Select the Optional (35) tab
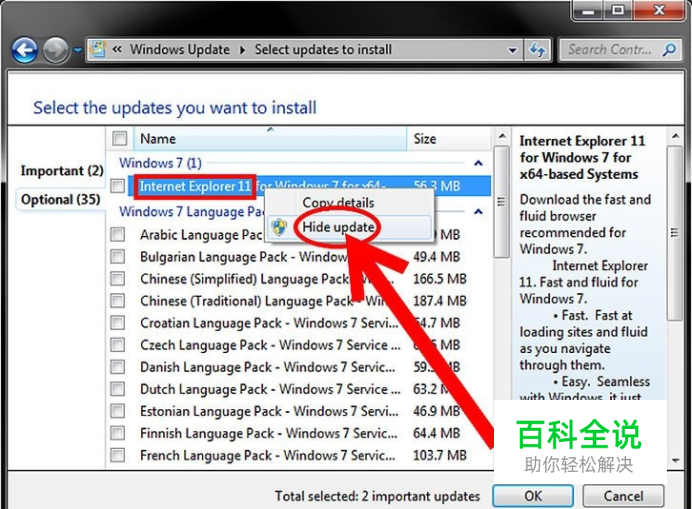692x509 pixels. 61,200
